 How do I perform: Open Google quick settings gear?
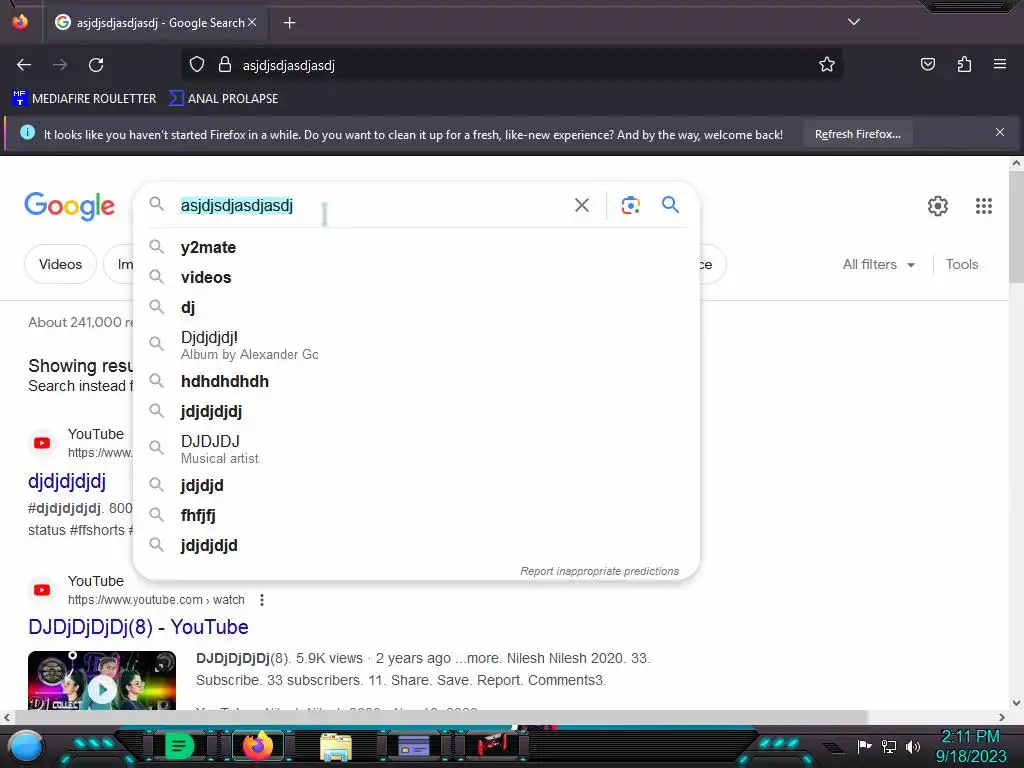pyautogui.click(x=938, y=206)
